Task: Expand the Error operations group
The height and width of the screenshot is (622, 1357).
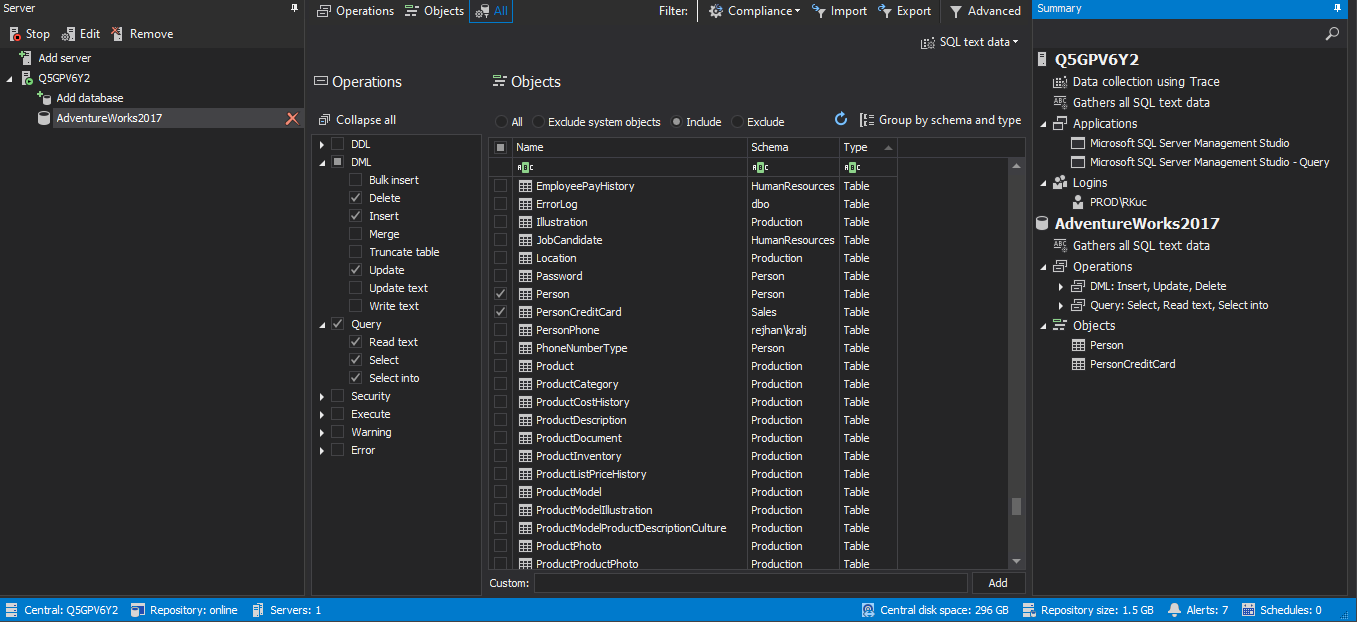Action: 322,450
